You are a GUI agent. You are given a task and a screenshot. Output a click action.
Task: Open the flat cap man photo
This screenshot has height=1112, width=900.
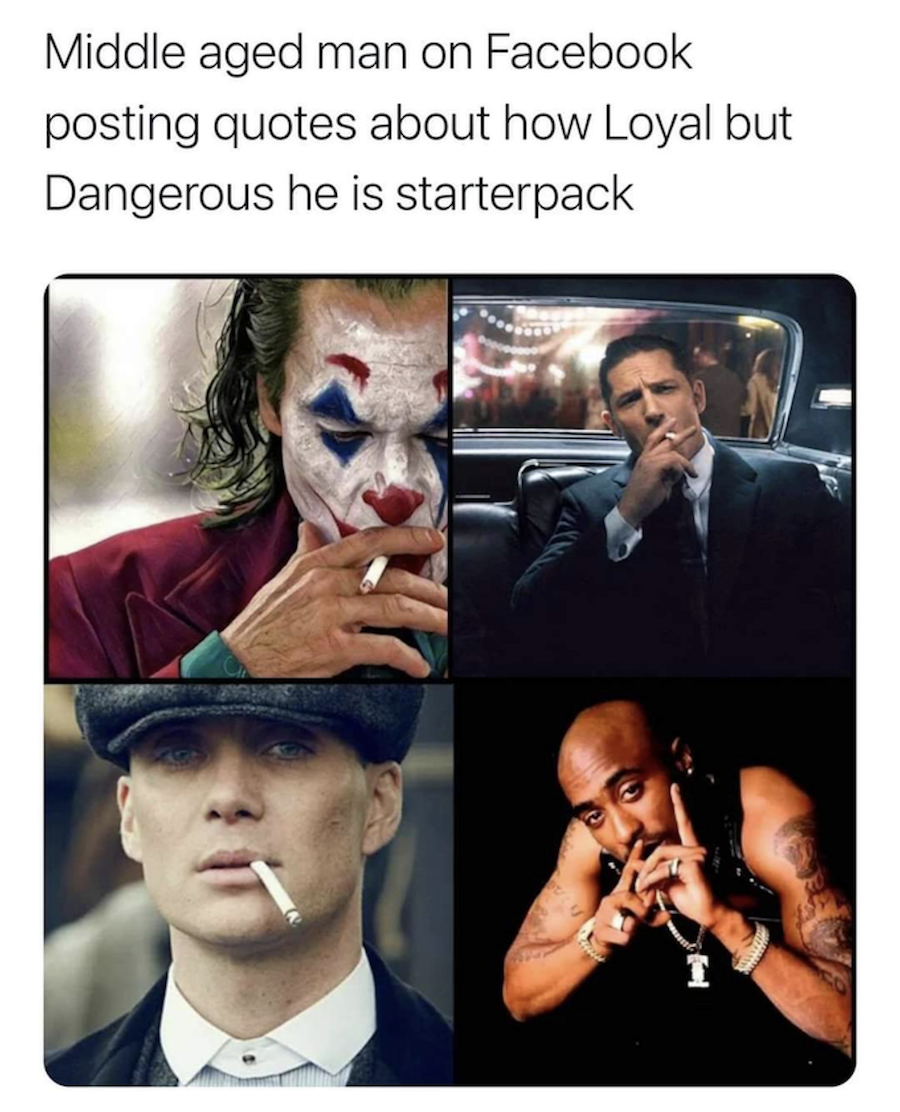click(x=248, y=884)
